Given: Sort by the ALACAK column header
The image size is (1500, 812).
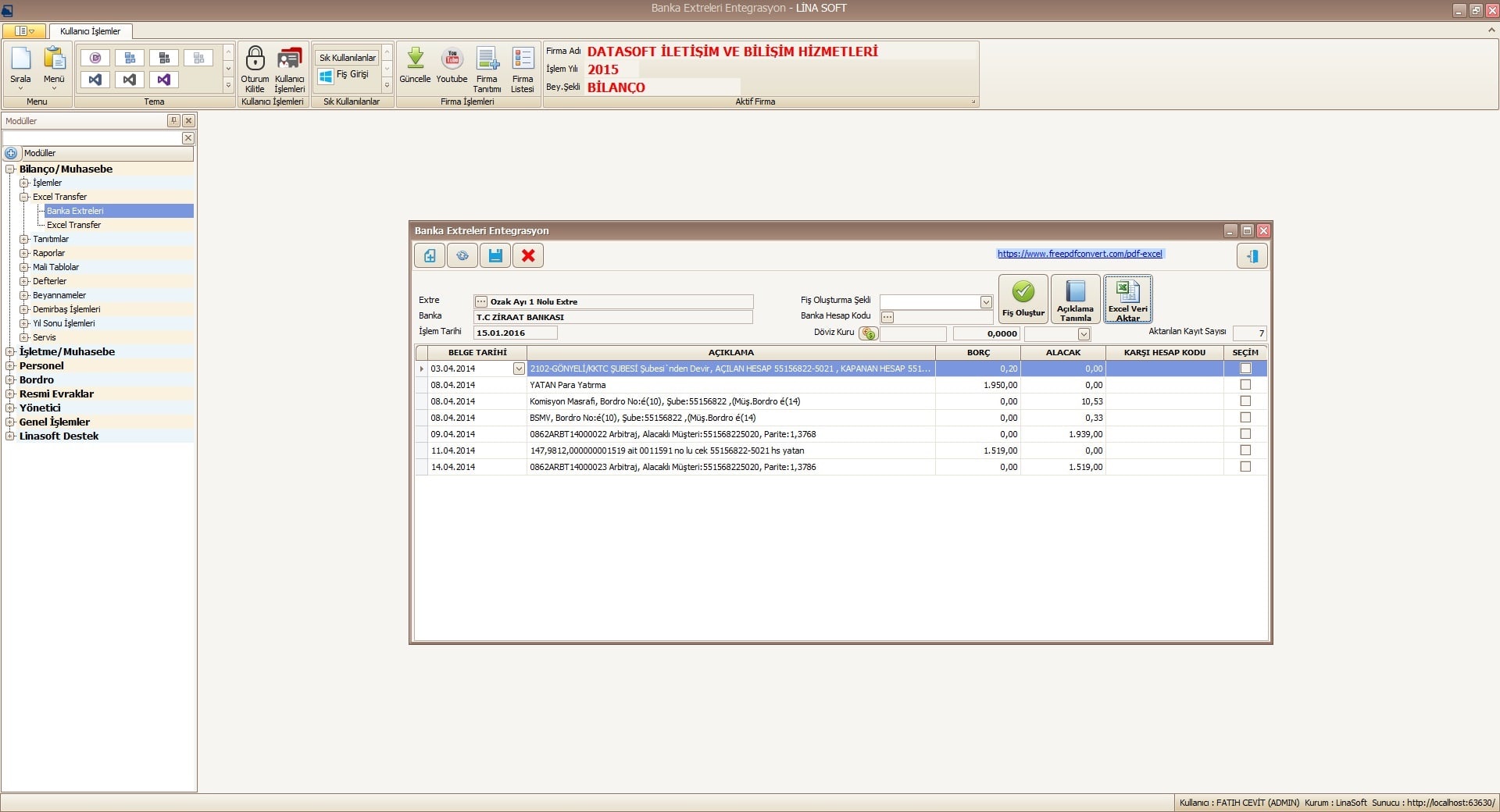Looking at the screenshot, I should 1063,353.
